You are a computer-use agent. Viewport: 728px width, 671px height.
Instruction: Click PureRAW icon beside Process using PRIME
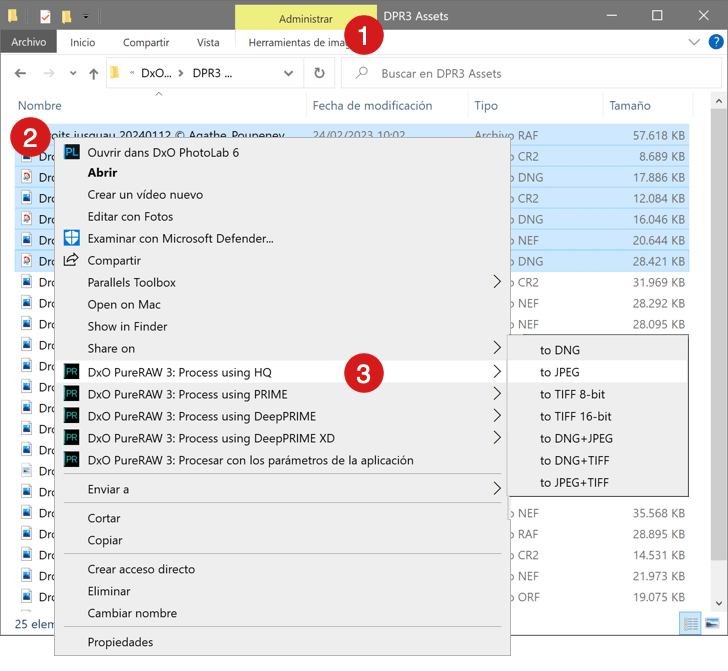(72, 394)
